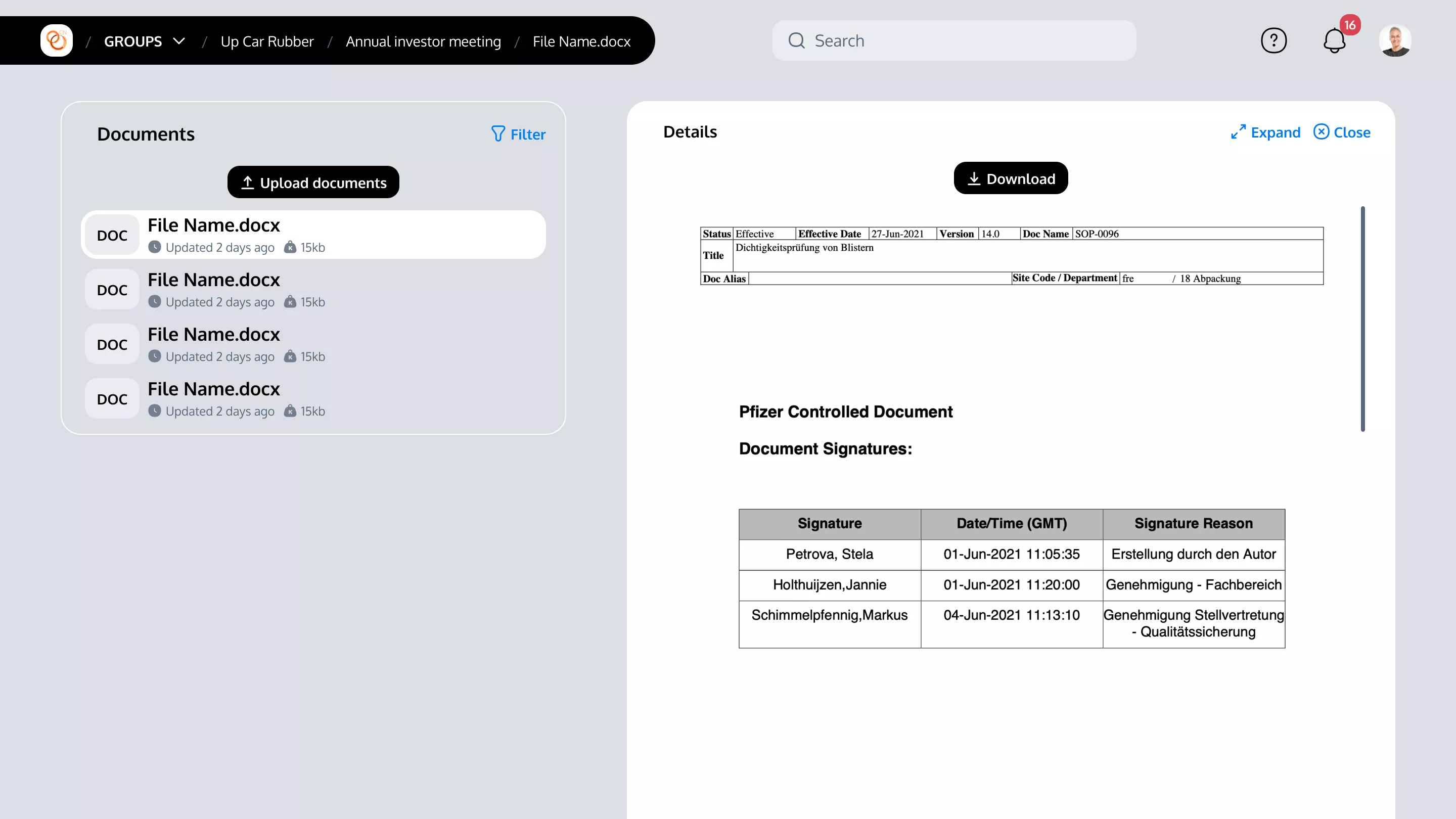The image size is (1456, 819).
Task: Open the user profile avatar
Action: click(1395, 40)
